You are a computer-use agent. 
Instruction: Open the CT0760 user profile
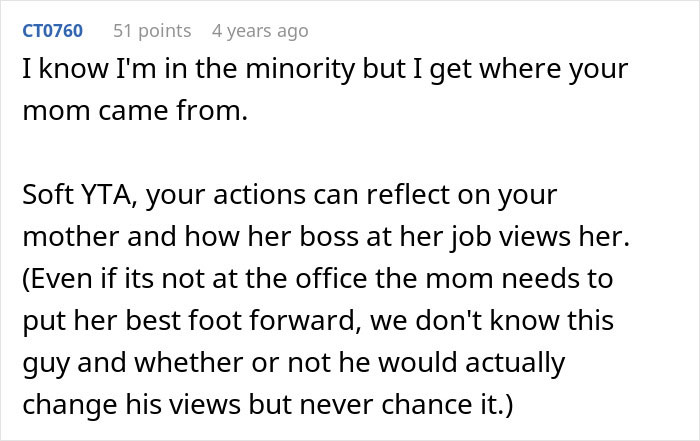tap(53, 31)
